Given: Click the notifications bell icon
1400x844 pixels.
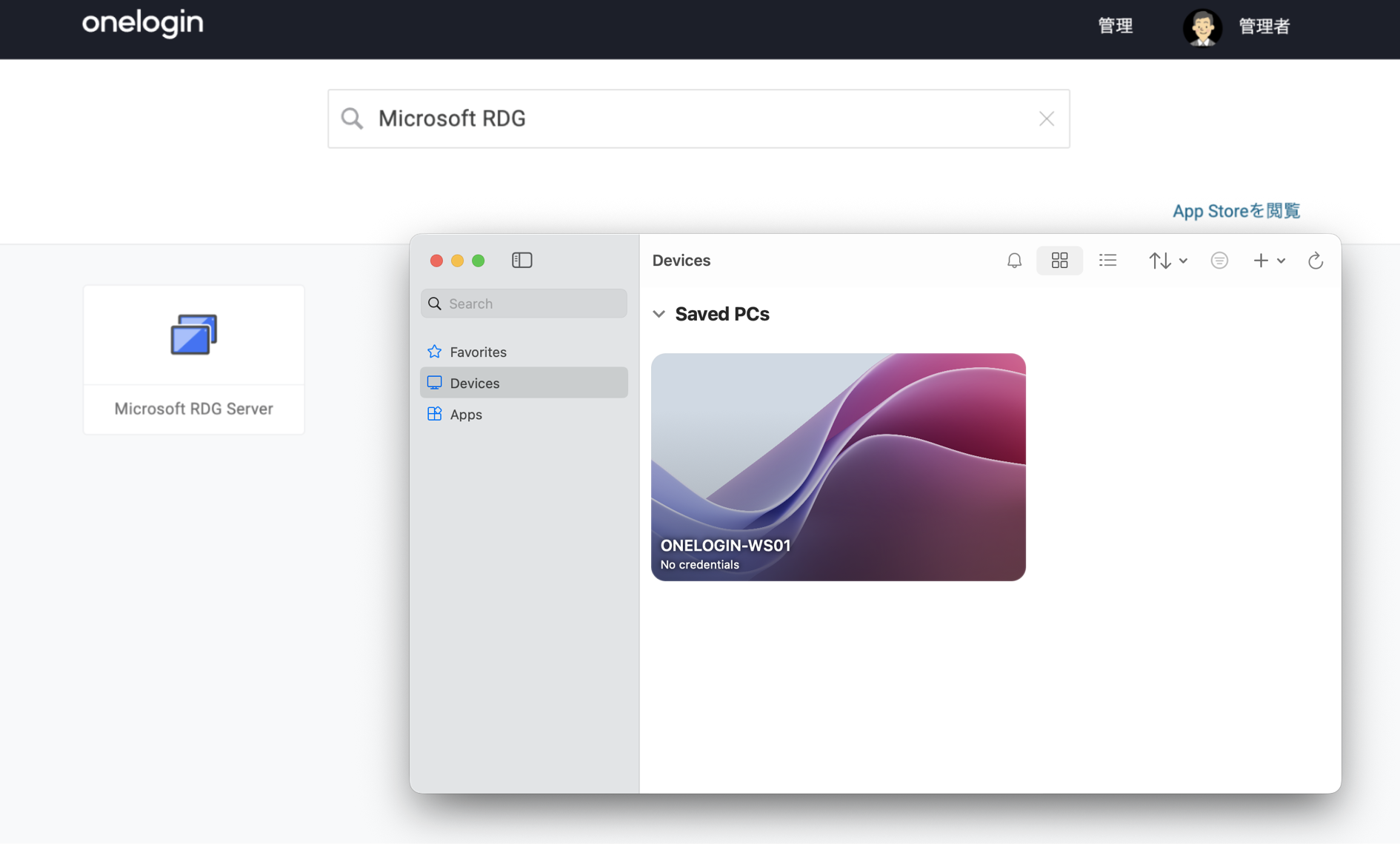Looking at the screenshot, I should [x=1014, y=261].
